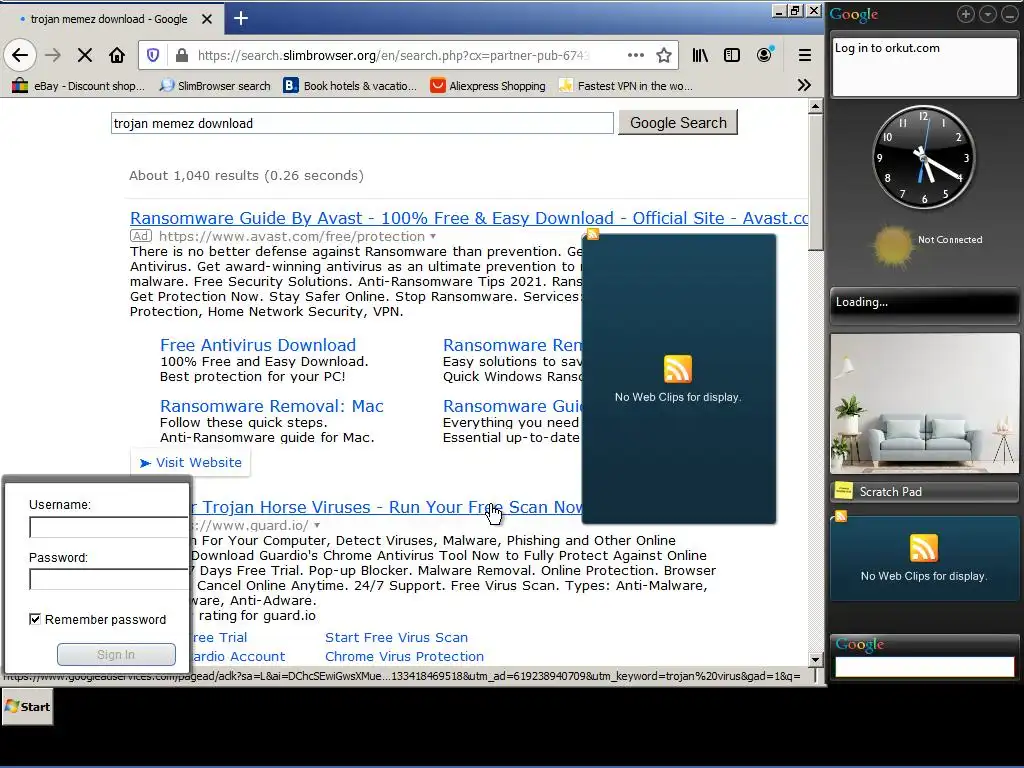Image resolution: width=1024 pixels, height=768 pixels.
Task: Bookmark this page with the star
Action: [x=664, y=56]
